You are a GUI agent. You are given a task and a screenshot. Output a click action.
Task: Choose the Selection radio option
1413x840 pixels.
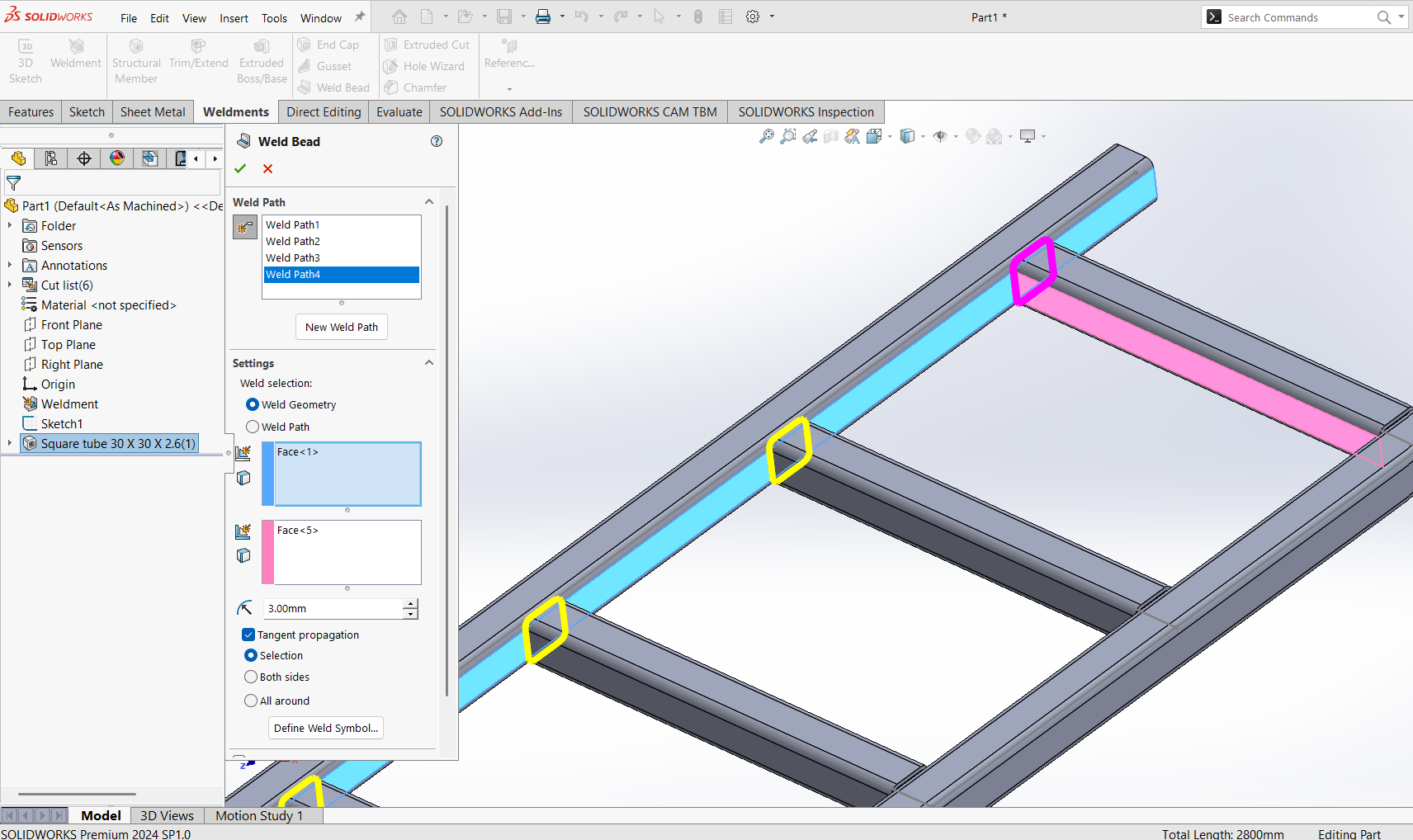coord(251,655)
